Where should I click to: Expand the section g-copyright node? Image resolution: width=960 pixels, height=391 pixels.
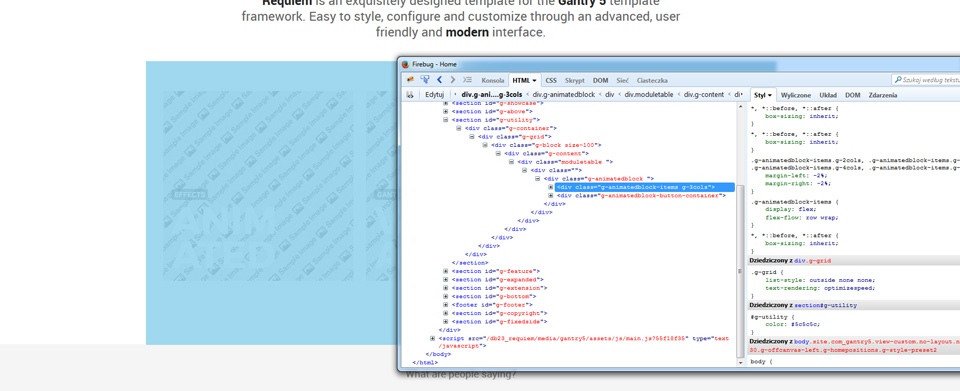(x=446, y=313)
